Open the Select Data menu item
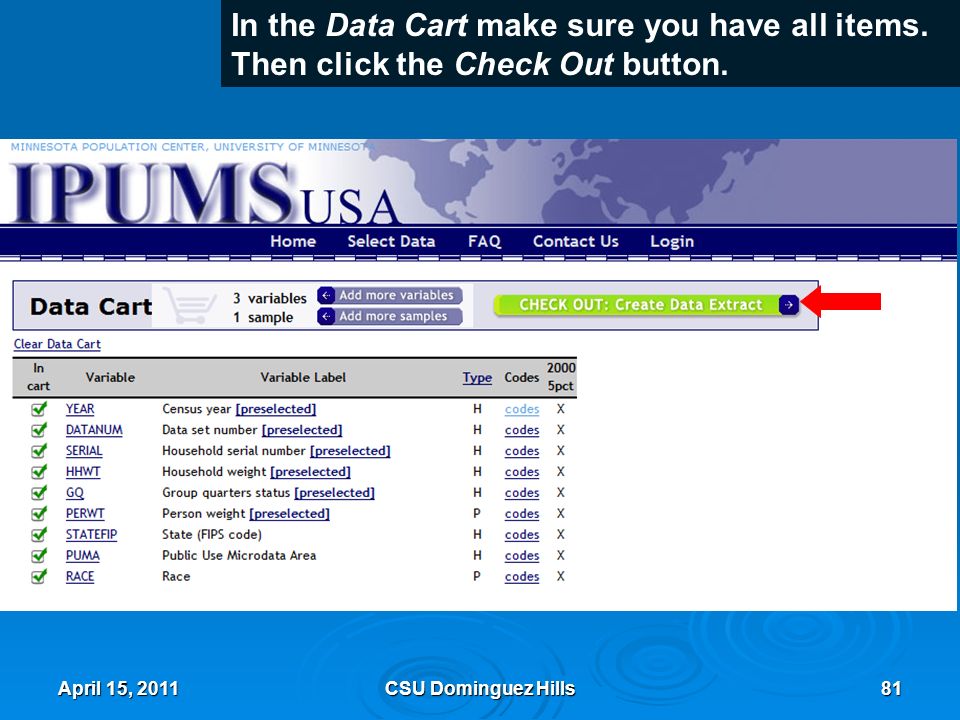 click(x=391, y=241)
